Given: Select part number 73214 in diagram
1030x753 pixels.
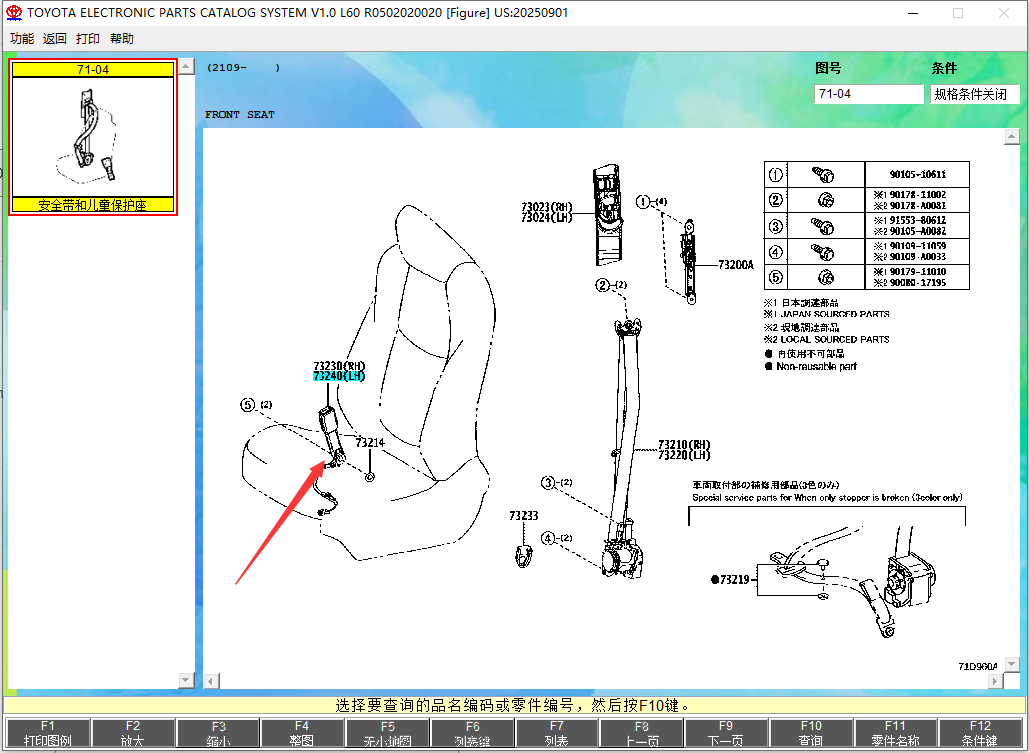Looking at the screenshot, I should click(x=370, y=443).
